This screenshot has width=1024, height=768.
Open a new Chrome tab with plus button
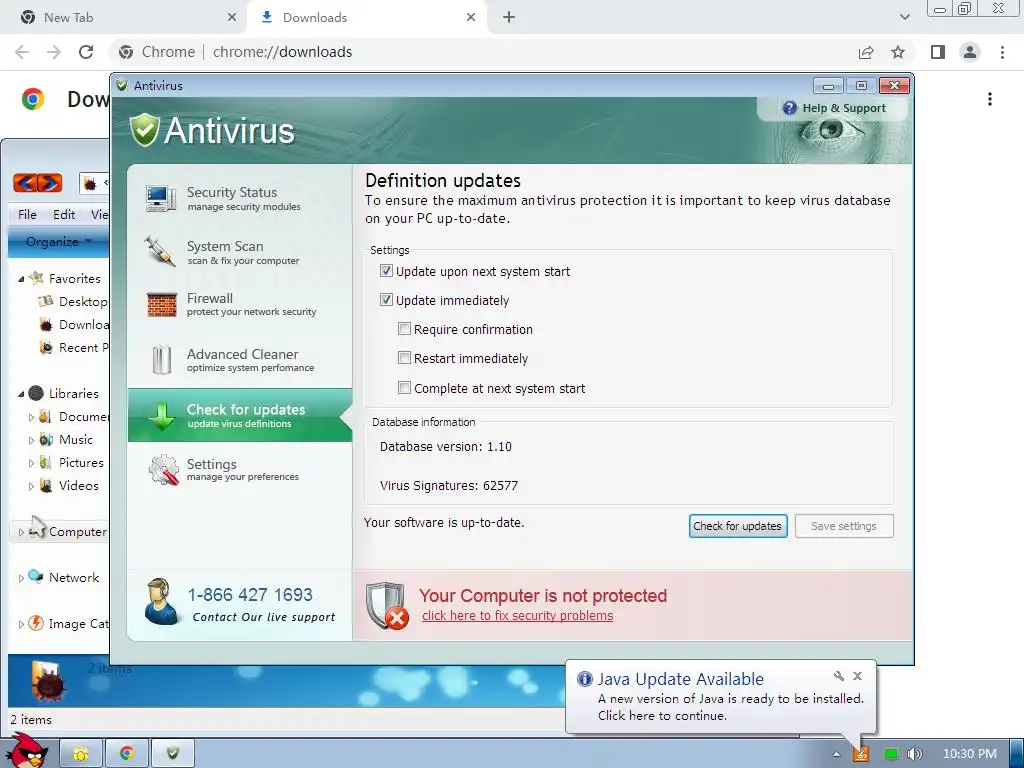click(x=509, y=17)
